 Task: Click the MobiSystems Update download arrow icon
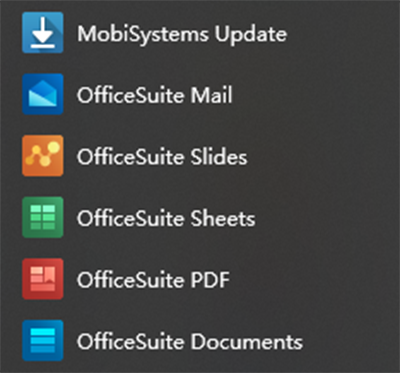pos(43,33)
